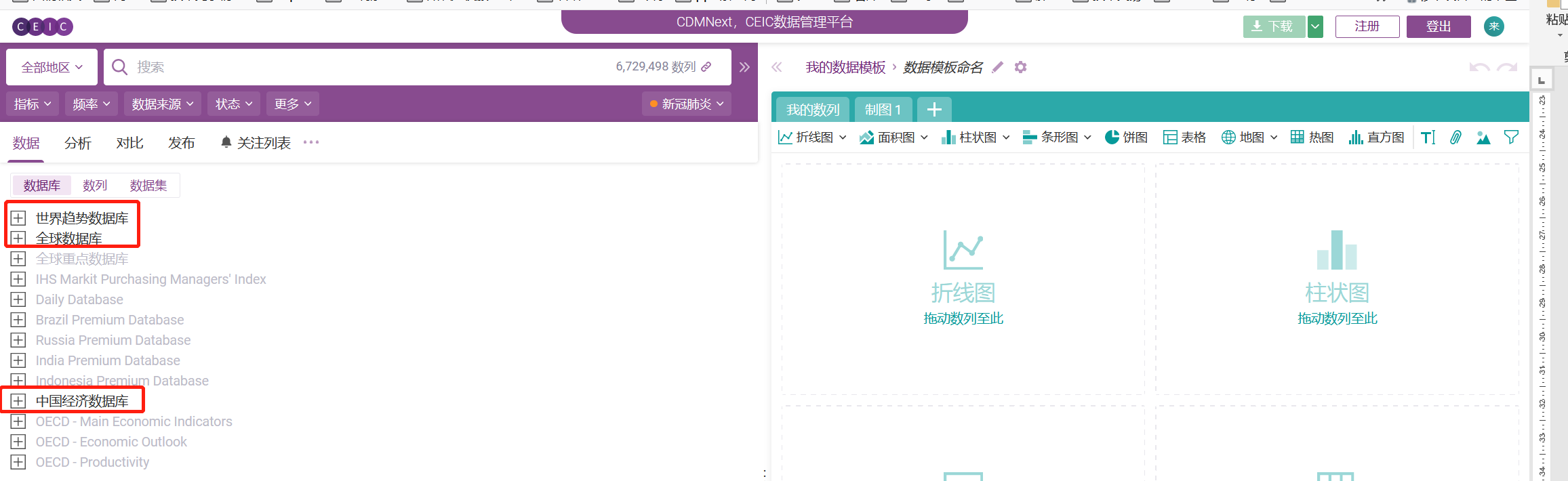Switch to the 数据 tab
The height and width of the screenshot is (481, 1568).
tap(26, 143)
